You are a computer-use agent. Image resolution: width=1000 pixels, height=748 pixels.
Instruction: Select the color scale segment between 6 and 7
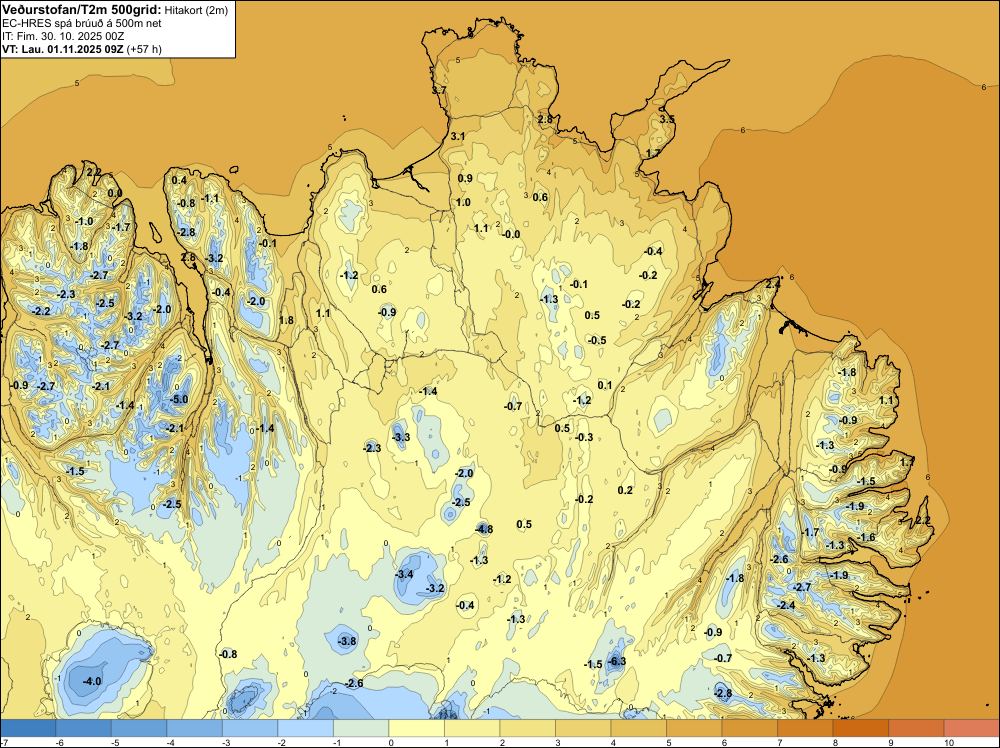749,728
